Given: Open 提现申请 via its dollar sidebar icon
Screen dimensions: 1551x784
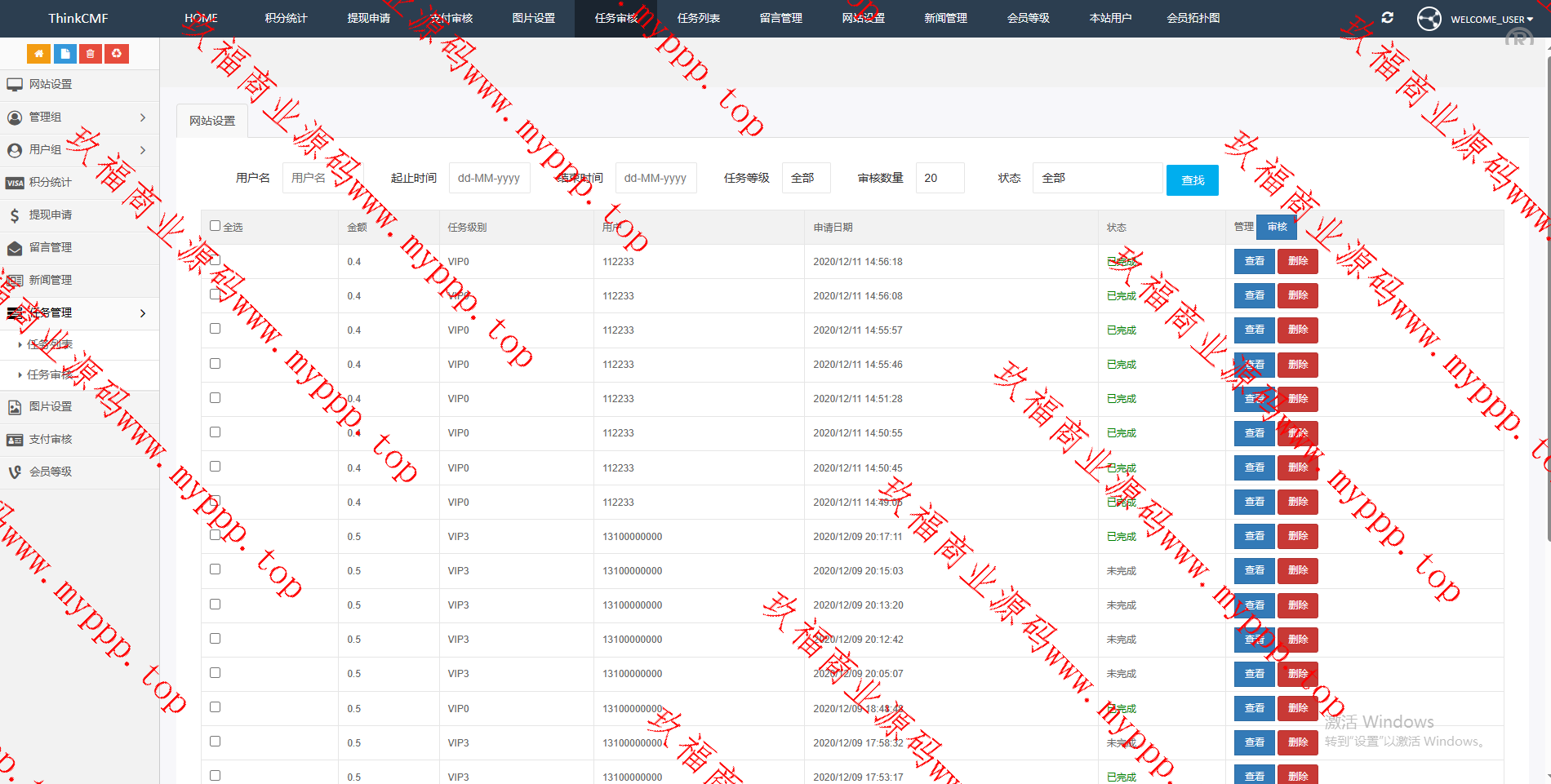Looking at the screenshot, I should [15, 215].
